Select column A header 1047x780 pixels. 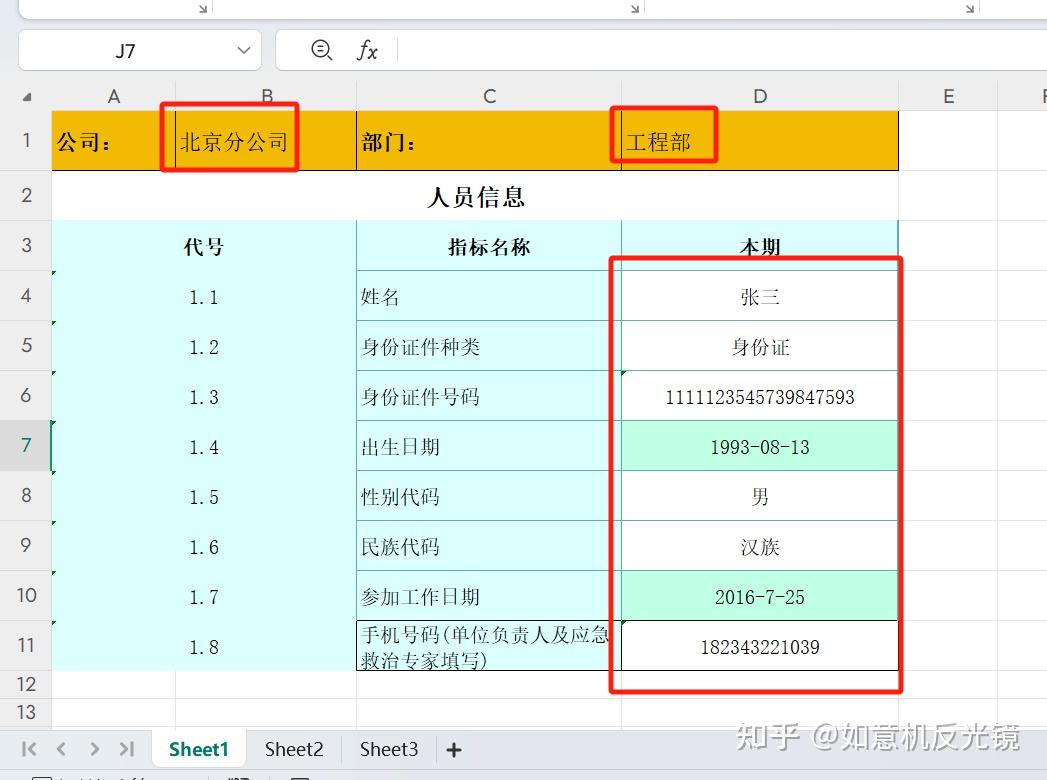(114, 96)
